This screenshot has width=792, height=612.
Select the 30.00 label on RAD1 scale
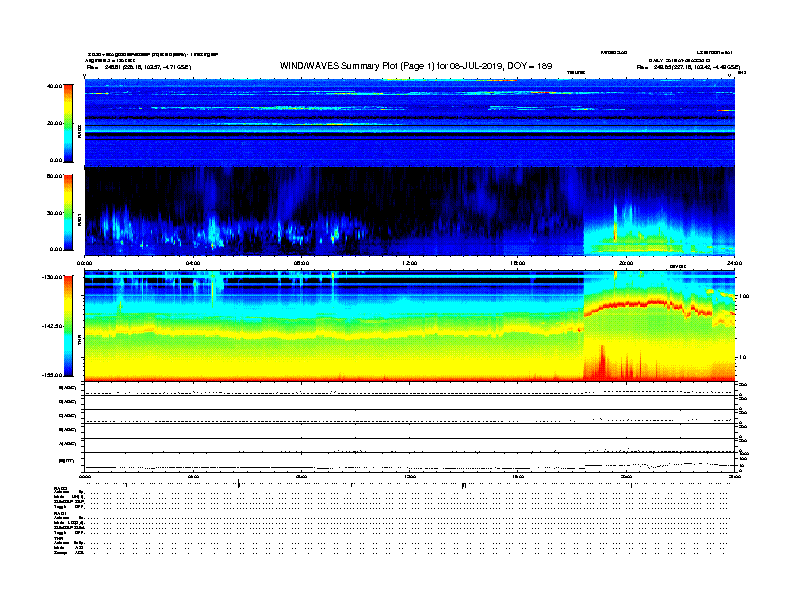tap(55, 213)
